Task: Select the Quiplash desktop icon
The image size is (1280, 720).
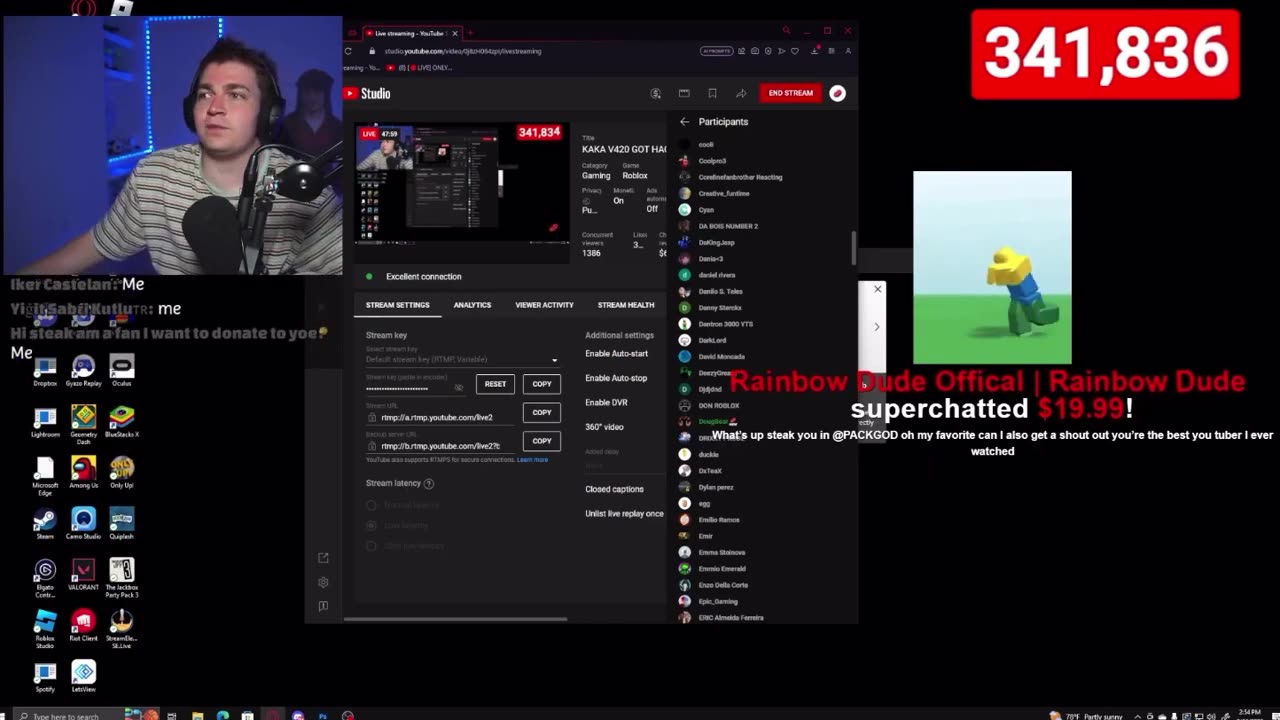Action: pyautogui.click(x=122, y=522)
